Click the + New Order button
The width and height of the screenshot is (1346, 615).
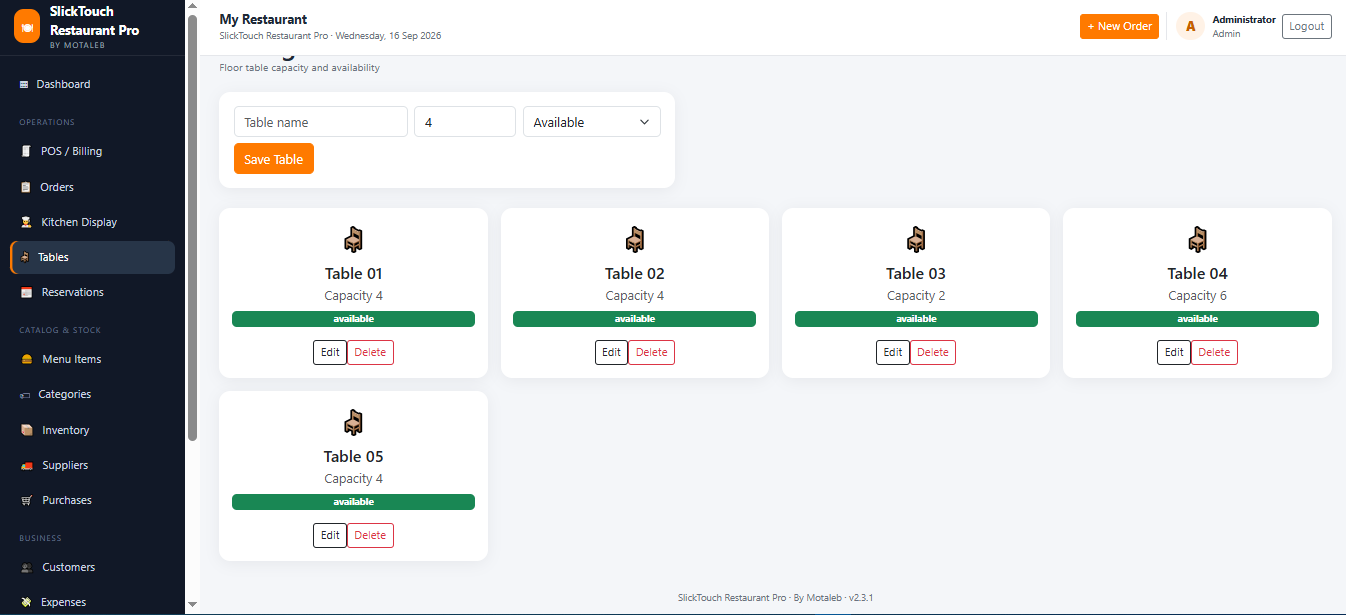1119,26
